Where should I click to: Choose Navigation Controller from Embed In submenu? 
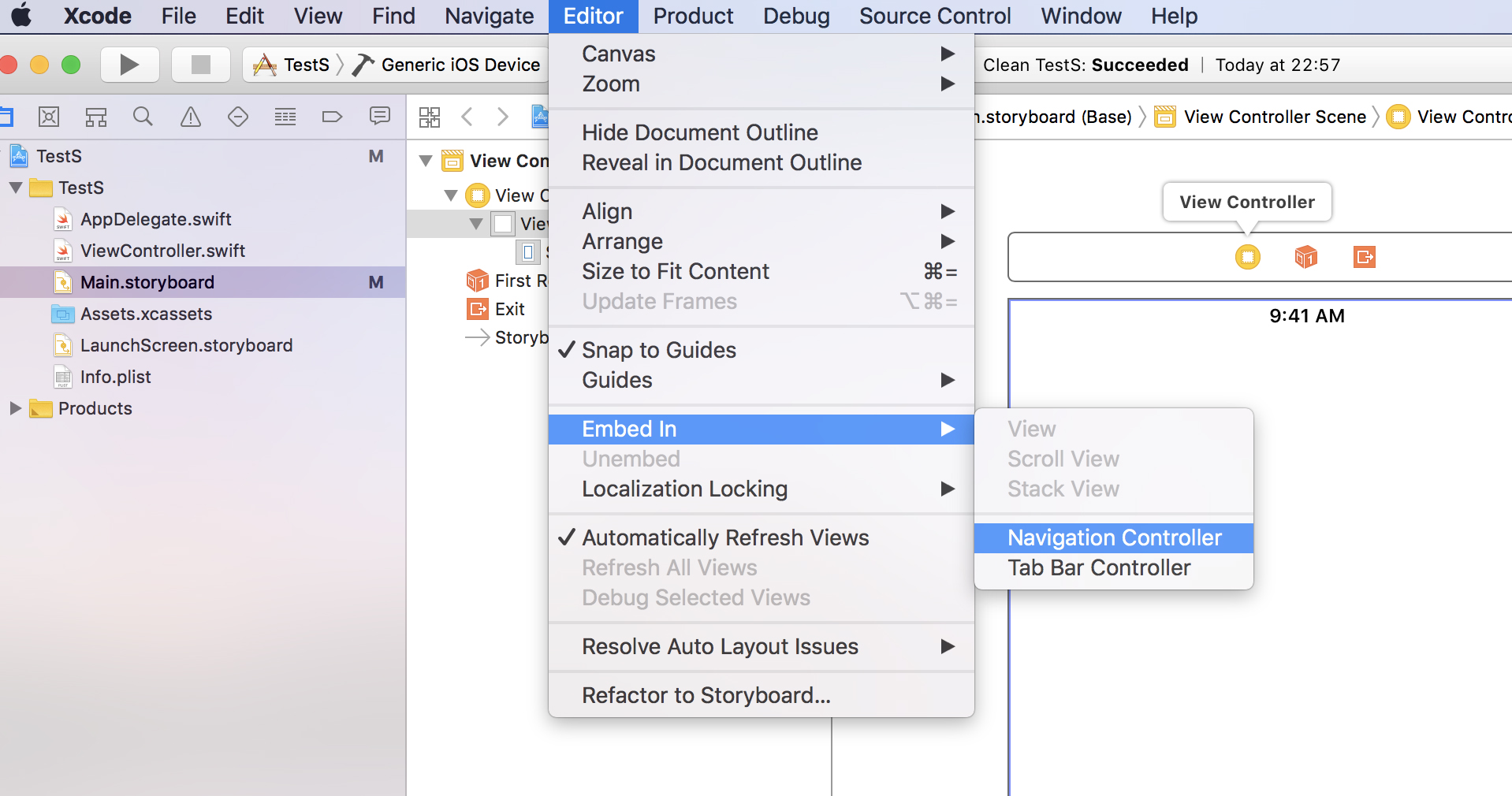(1114, 537)
